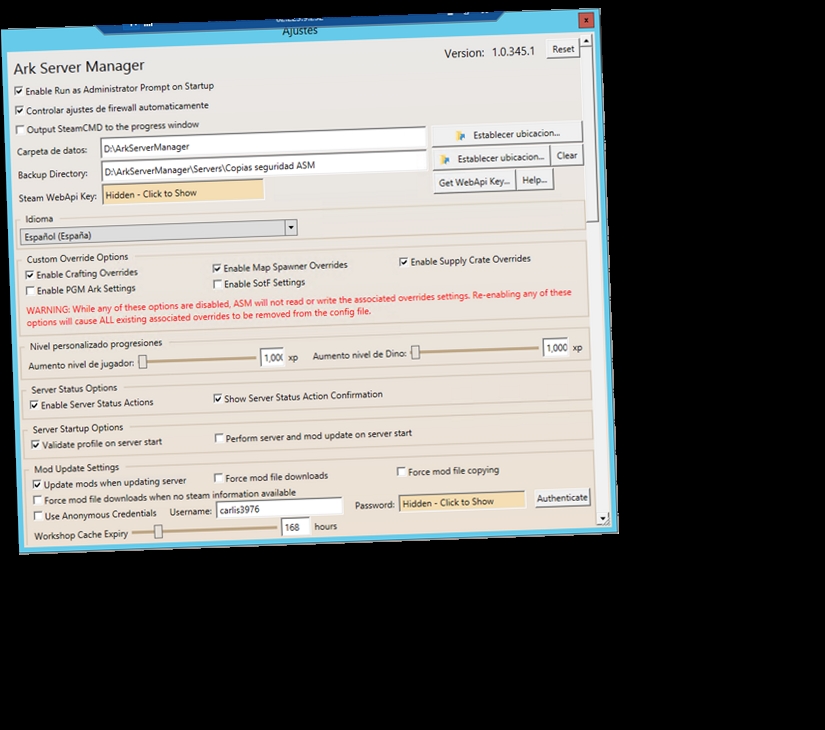Click the Workshop Cache Expiry hours value box

coord(296,527)
